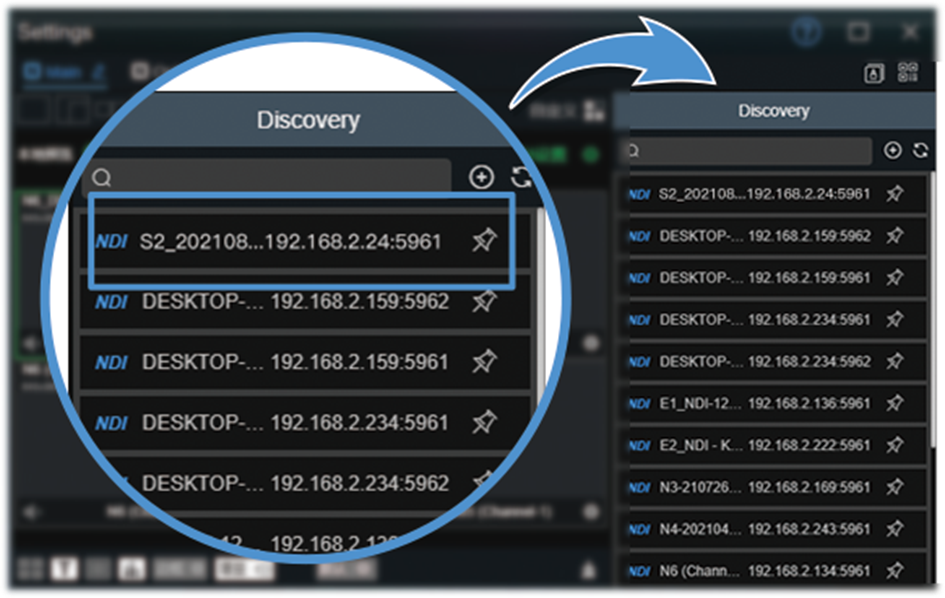Click the search box in side Discovery panel
The width and height of the screenshot is (945, 598).
(747, 151)
